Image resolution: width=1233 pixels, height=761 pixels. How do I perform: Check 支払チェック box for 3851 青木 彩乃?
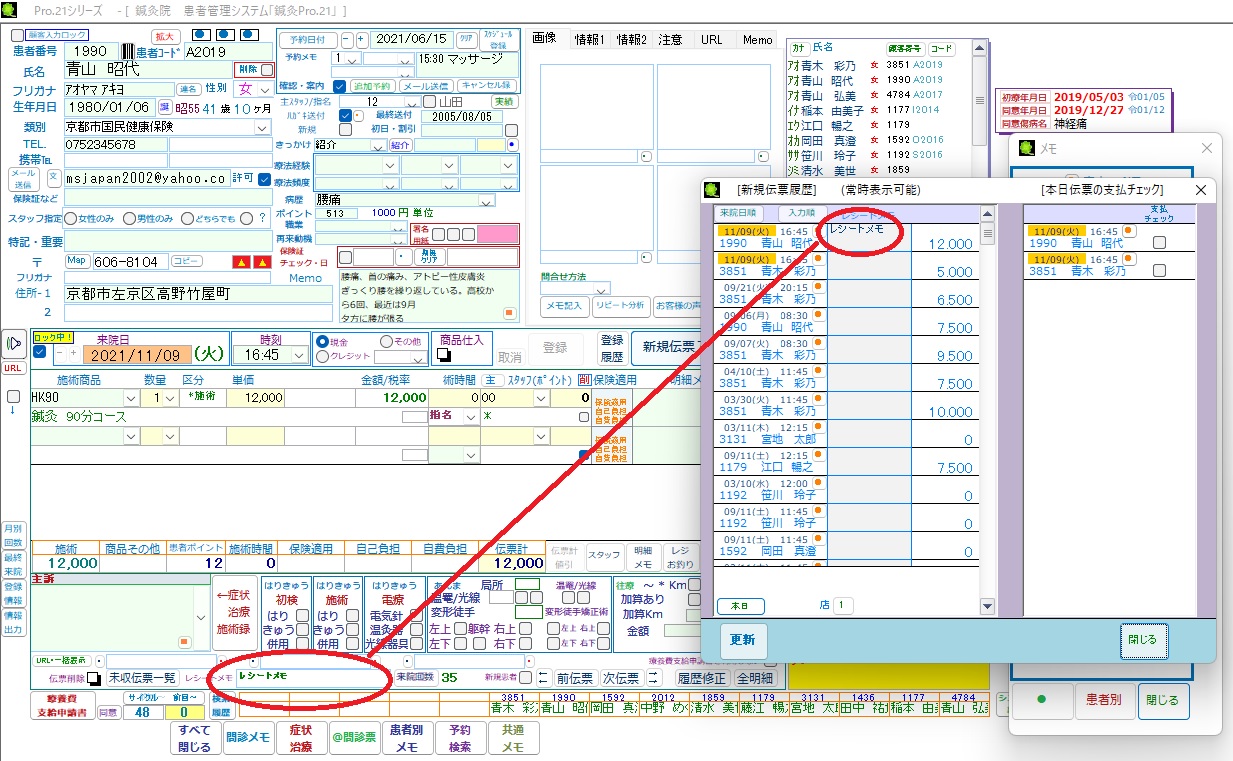click(x=1159, y=270)
